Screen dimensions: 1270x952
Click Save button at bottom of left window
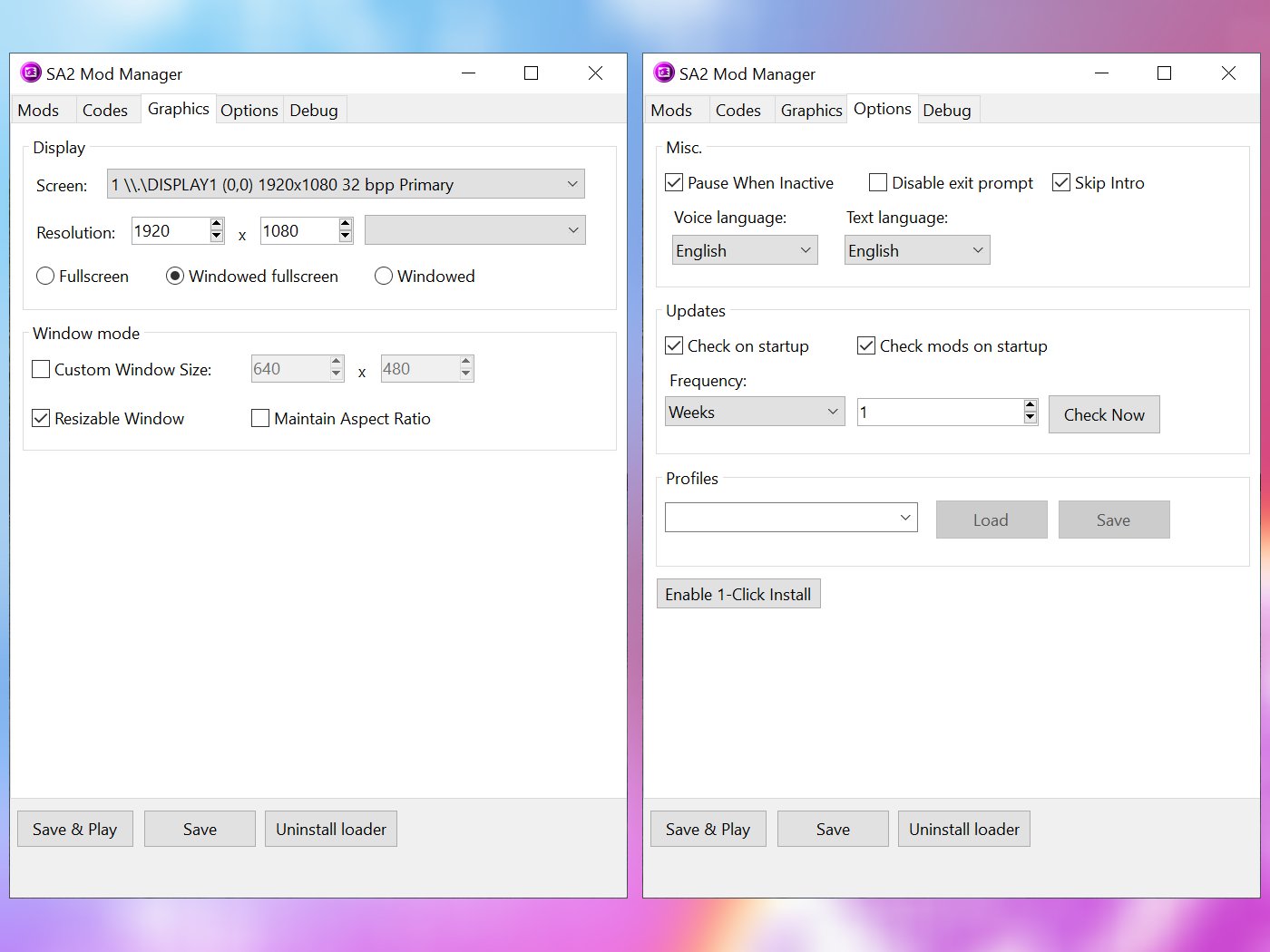tap(200, 829)
